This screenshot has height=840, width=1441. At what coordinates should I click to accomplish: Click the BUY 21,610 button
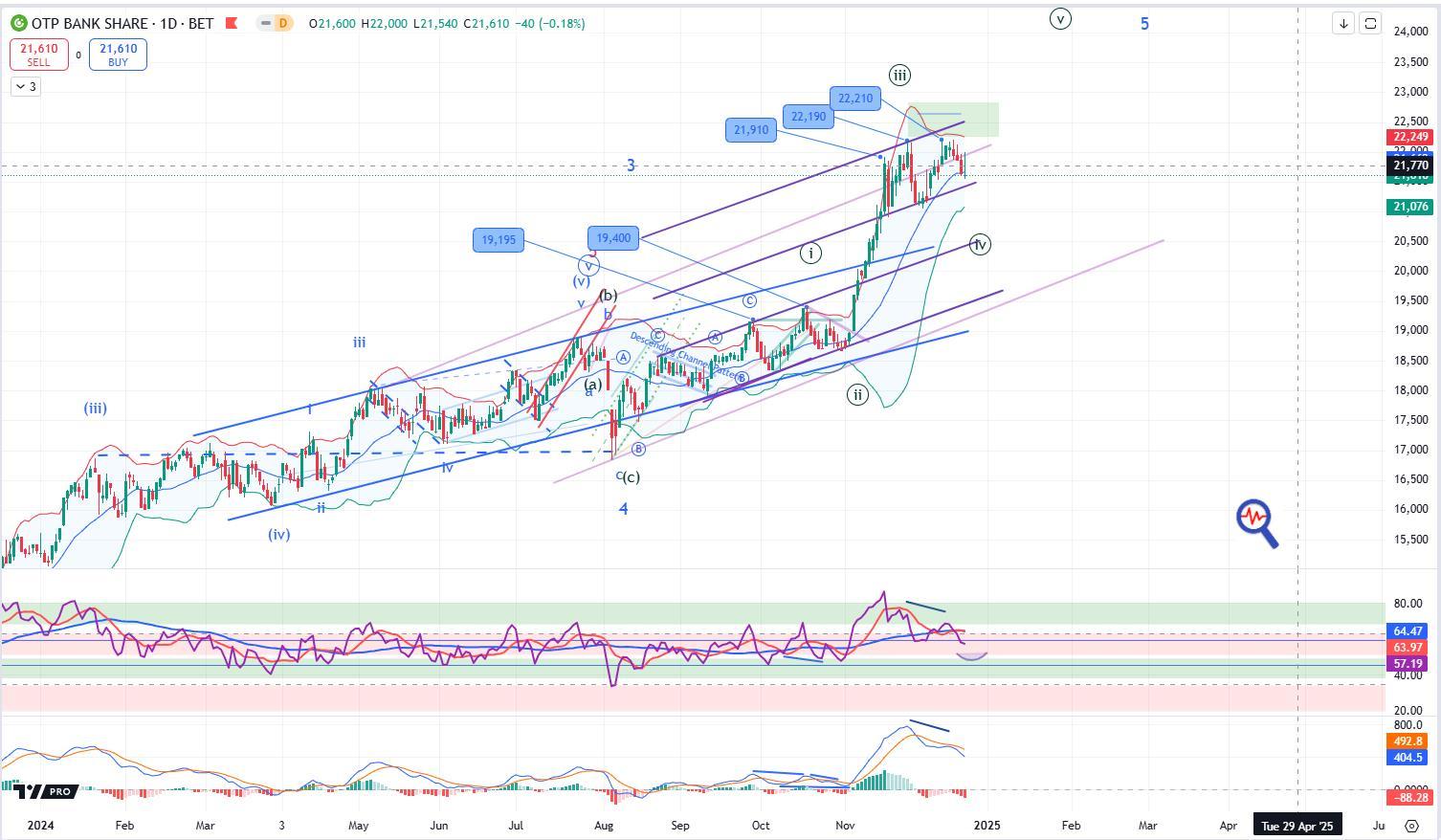118,55
